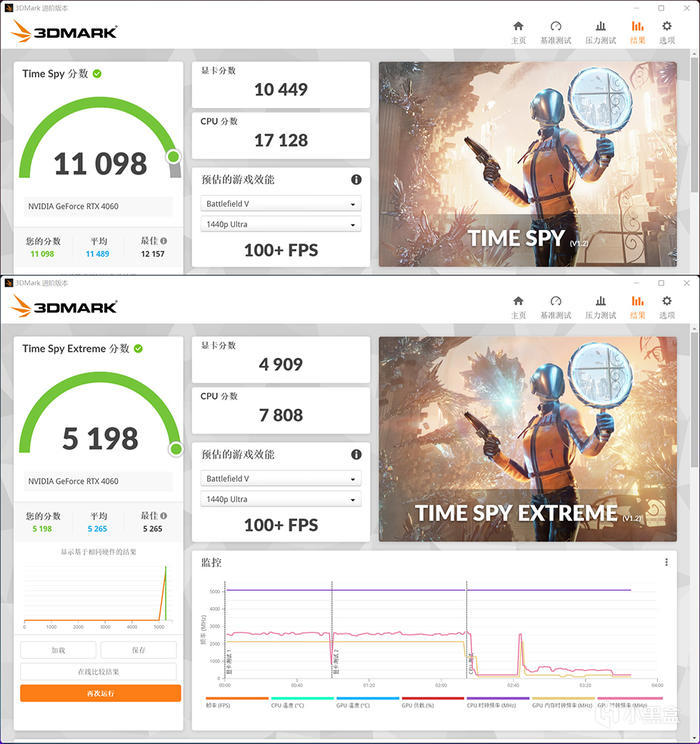Click the orange run-again button
Image resolution: width=700 pixels, height=744 pixels.
101,693
